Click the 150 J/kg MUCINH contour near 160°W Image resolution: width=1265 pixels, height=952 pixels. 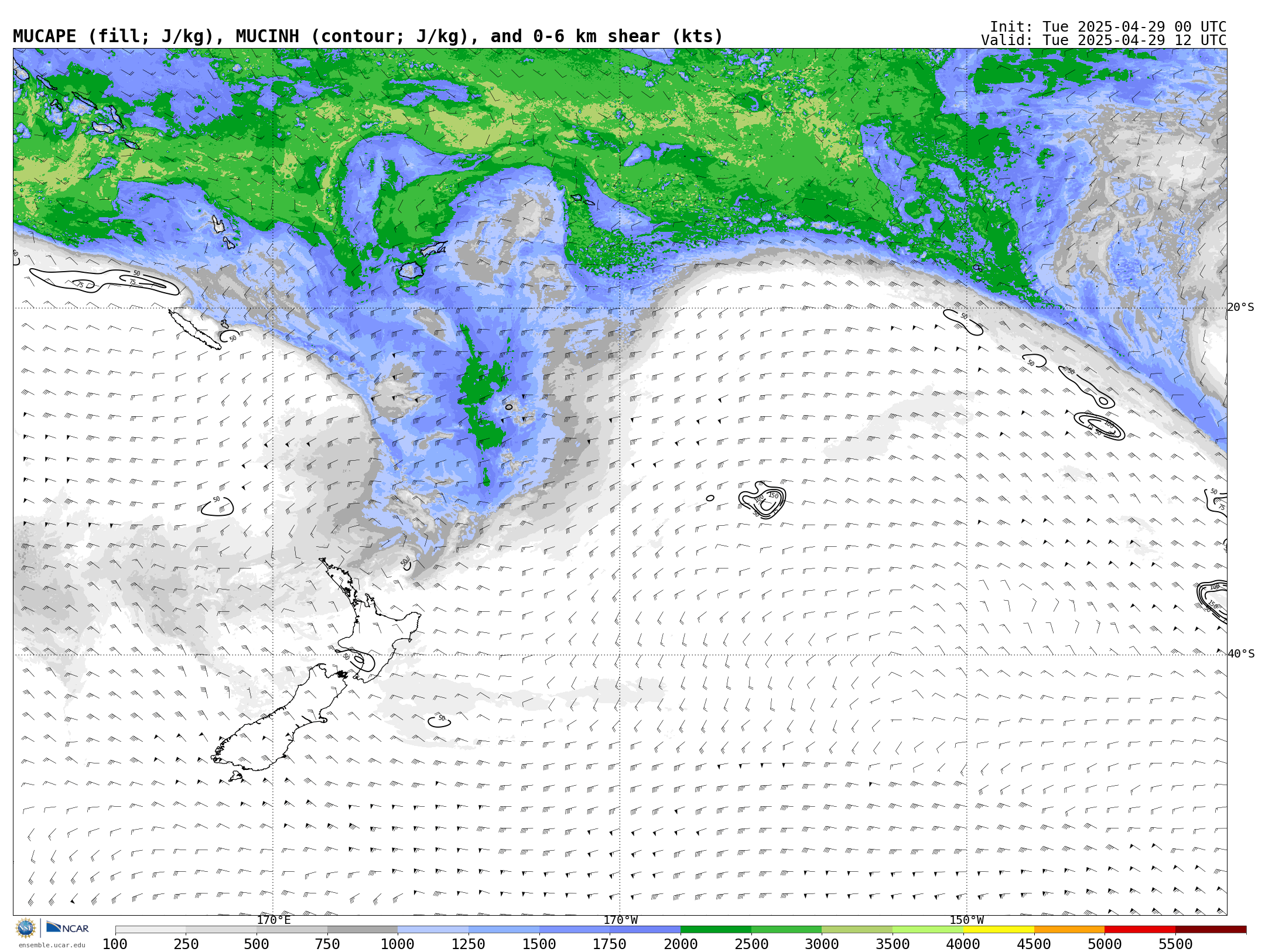tap(763, 499)
